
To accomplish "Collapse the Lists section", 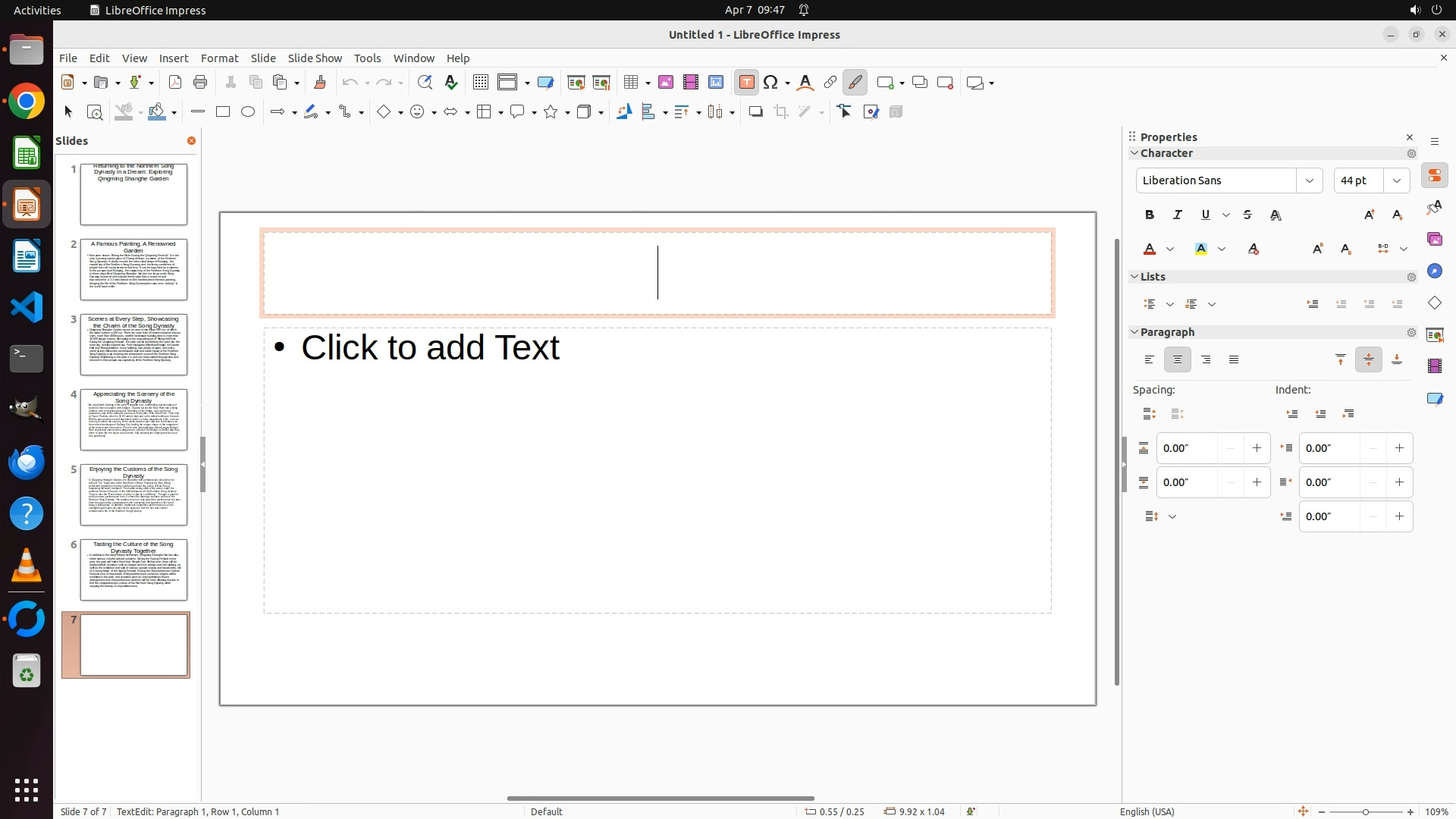I will [x=1135, y=277].
